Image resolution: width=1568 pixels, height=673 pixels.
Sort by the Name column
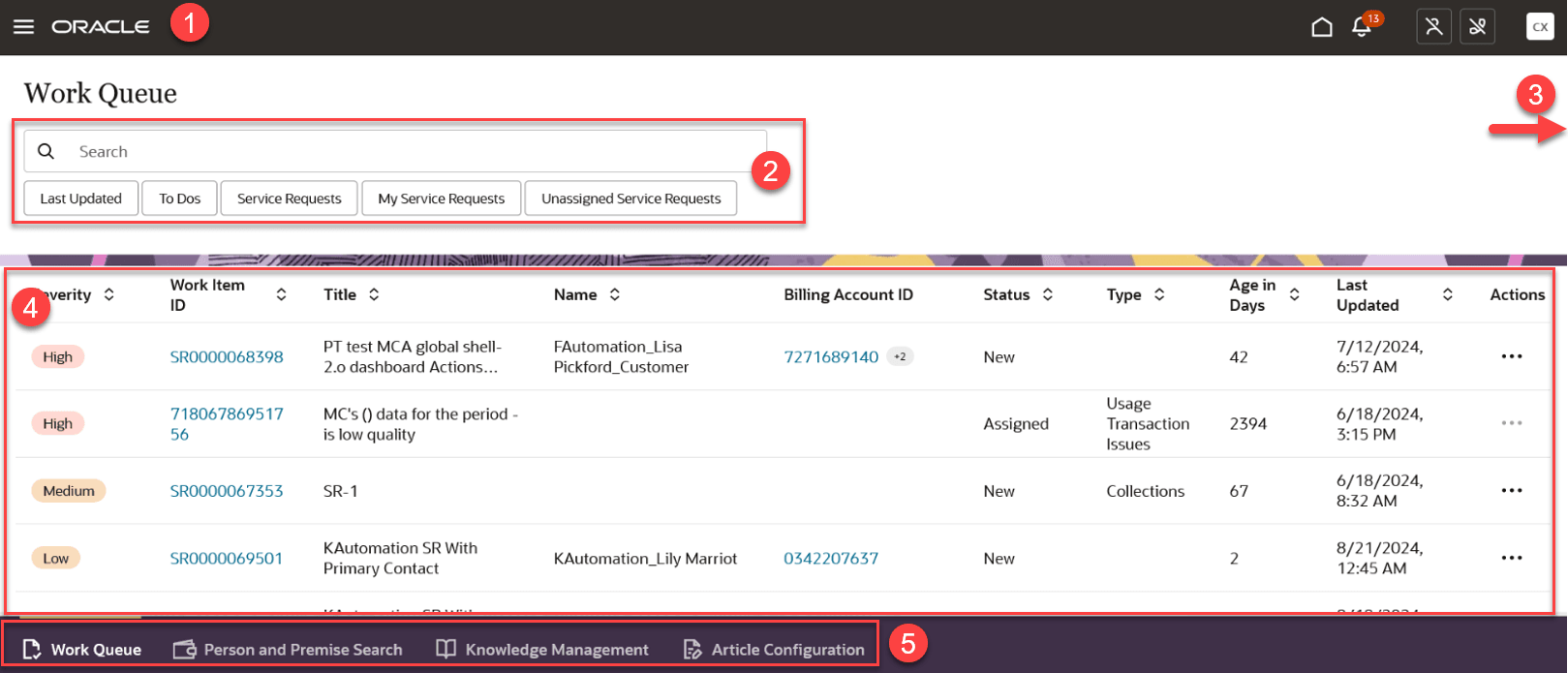point(614,294)
